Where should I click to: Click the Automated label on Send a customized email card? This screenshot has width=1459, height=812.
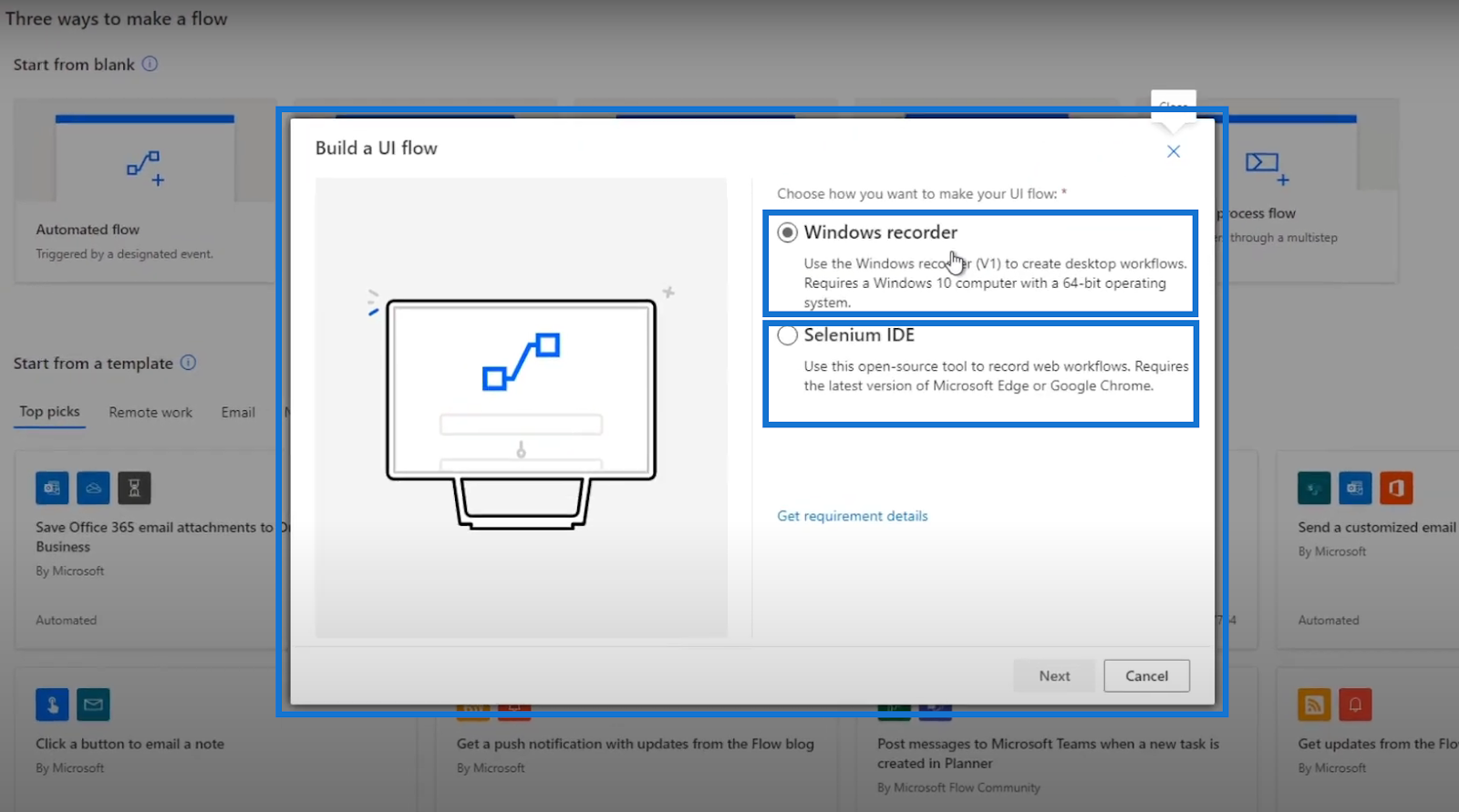coord(1329,620)
